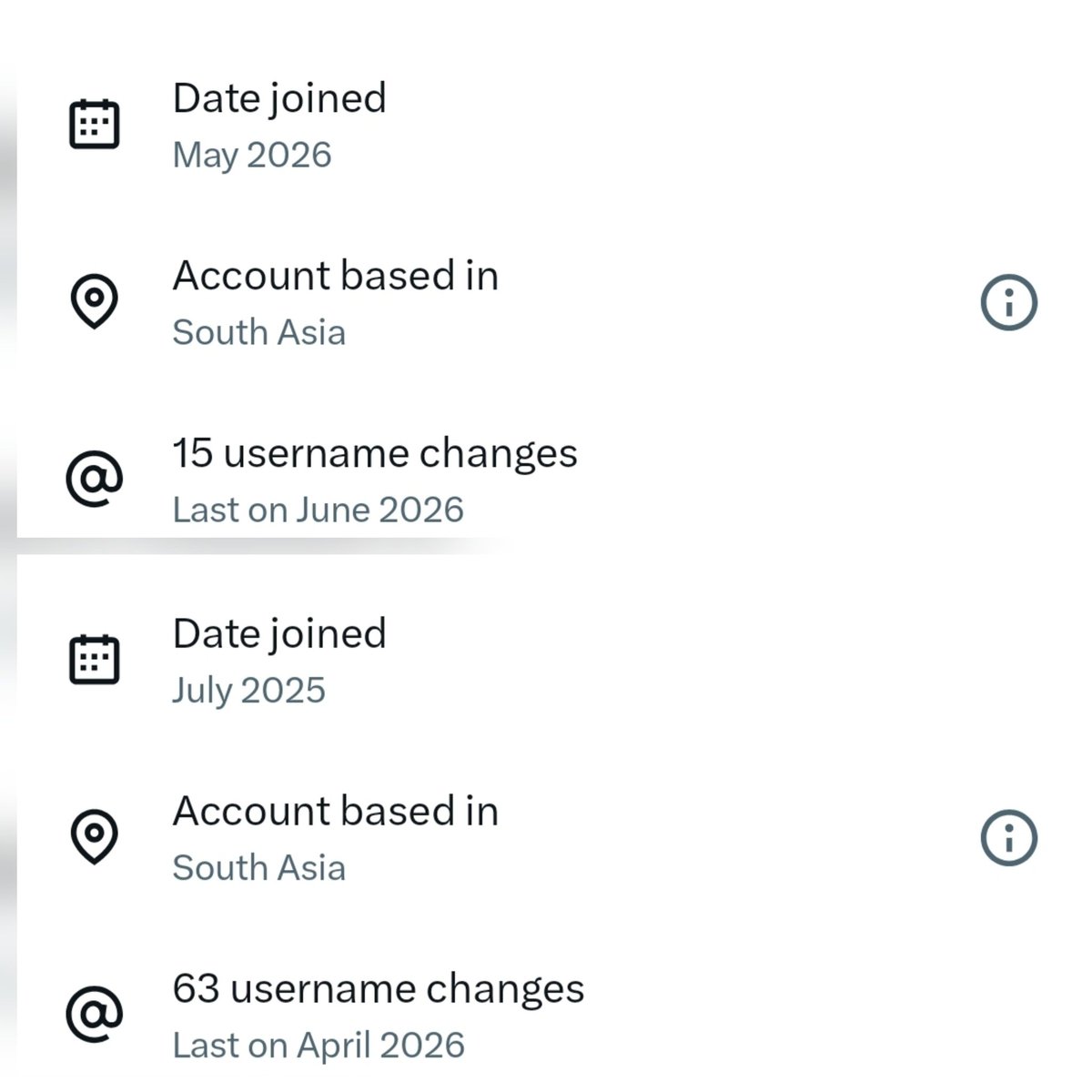1092x1092 pixels.
Task: Click the calendar icon beside May 2026
Action: pos(95,124)
